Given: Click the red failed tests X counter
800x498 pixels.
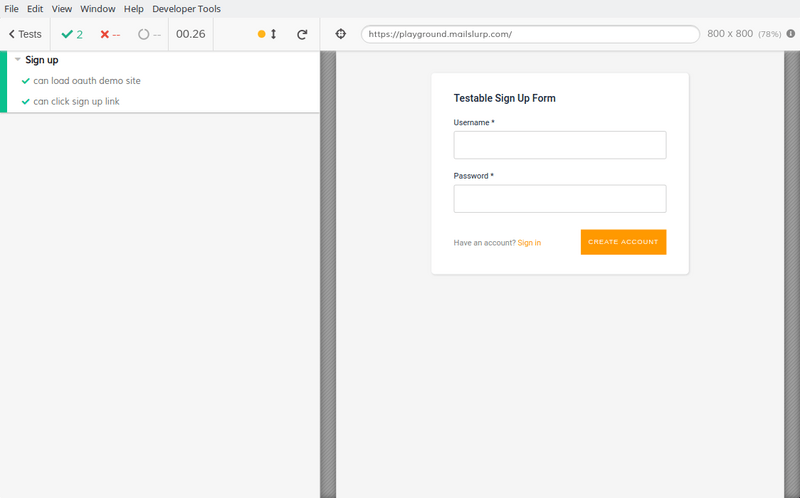Looking at the screenshot, I should point(110,34).
